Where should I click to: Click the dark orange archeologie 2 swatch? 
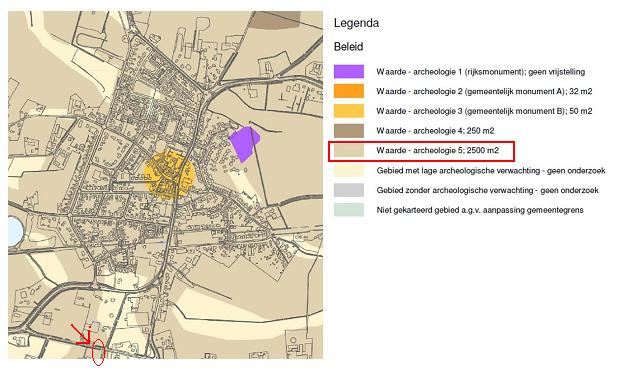[x=349, y=91]
